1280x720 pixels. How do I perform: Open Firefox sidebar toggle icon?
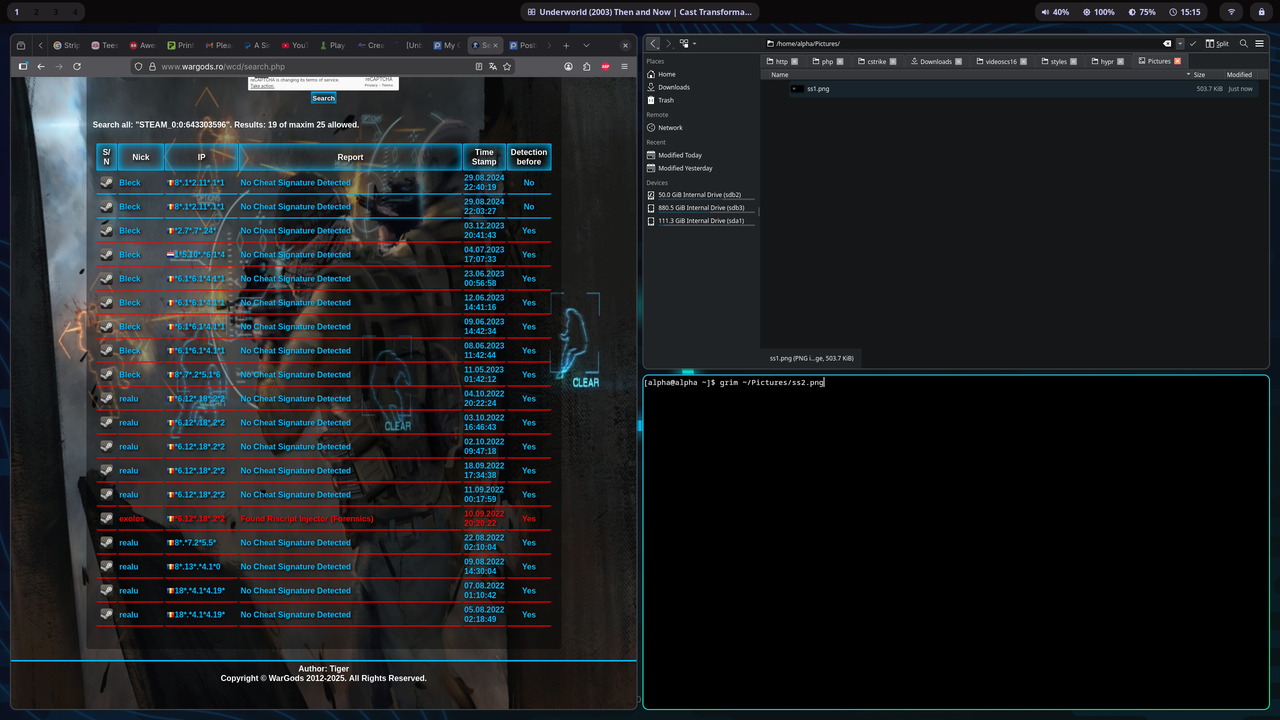[x=23, y=66]
